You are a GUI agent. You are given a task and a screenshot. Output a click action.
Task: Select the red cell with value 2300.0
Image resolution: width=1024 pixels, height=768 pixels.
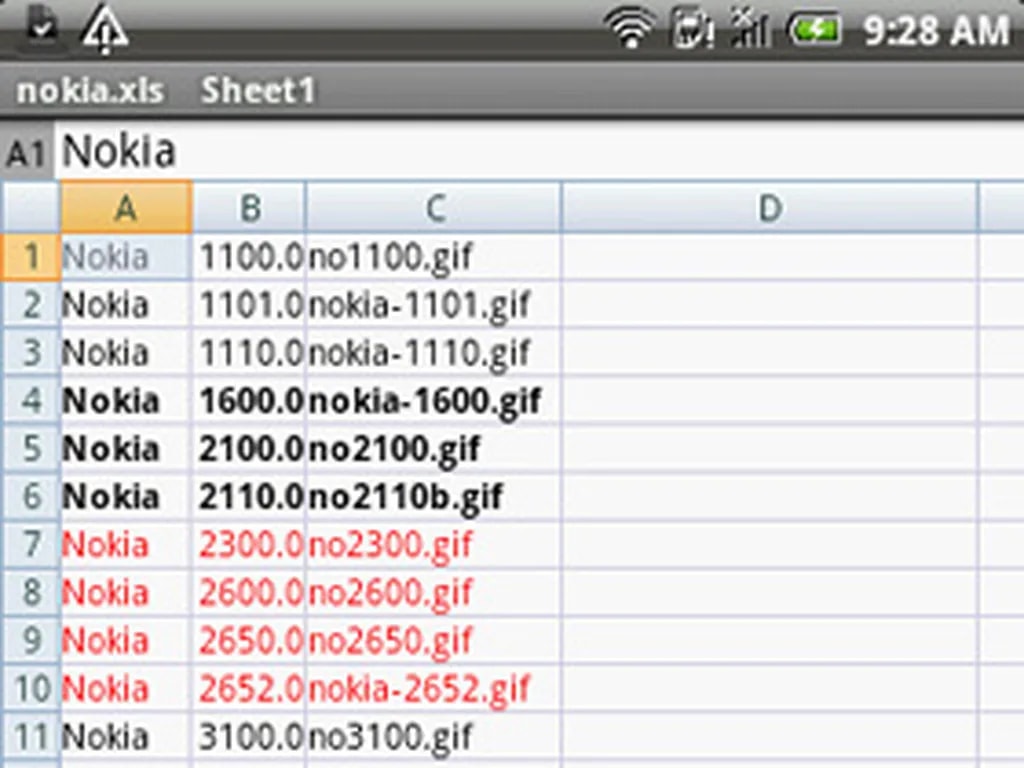point(249,545)
